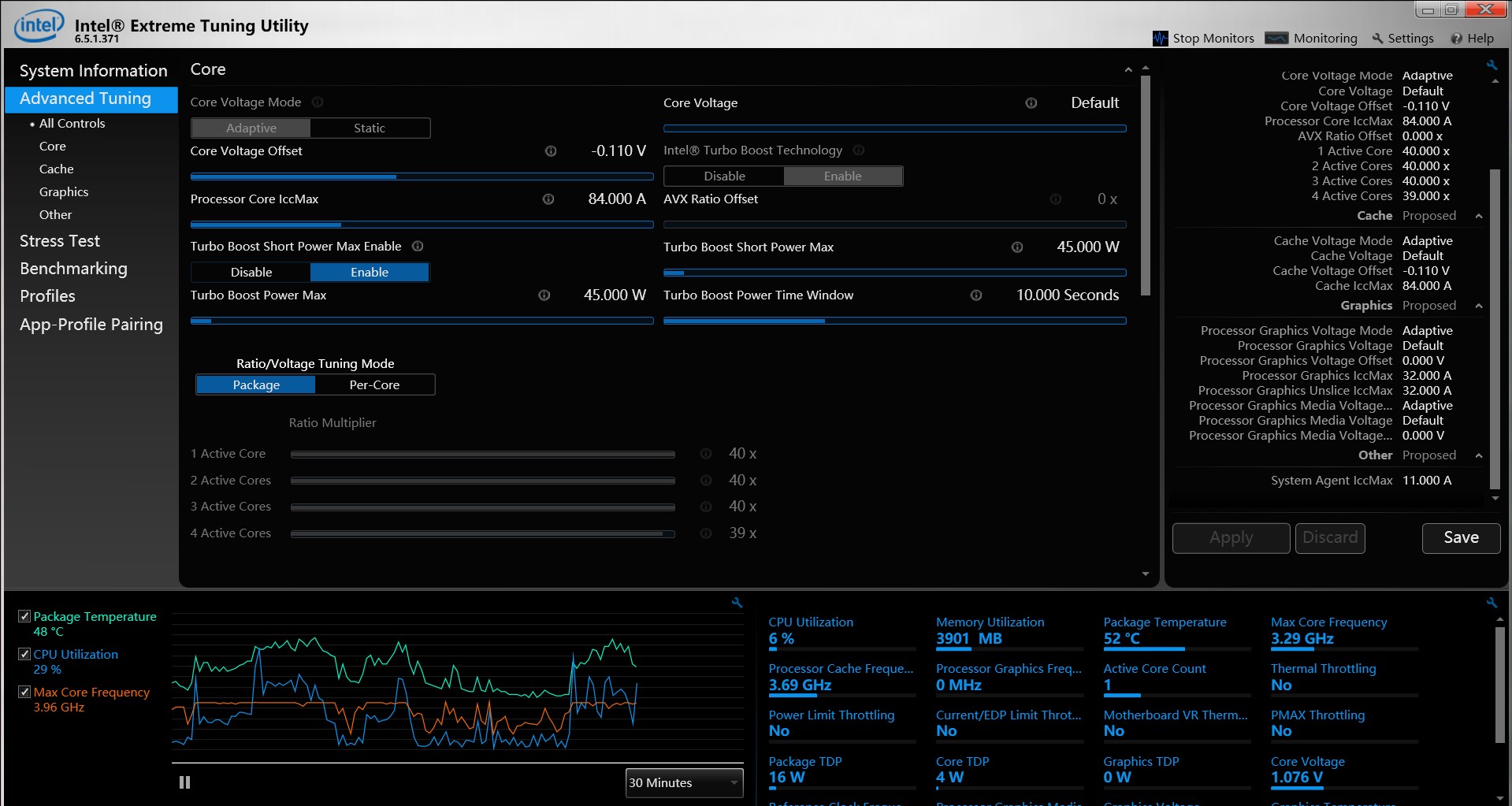Collapse the Graphics Proposed section
Screen dimensions: 1512x806
point(1479,306)
